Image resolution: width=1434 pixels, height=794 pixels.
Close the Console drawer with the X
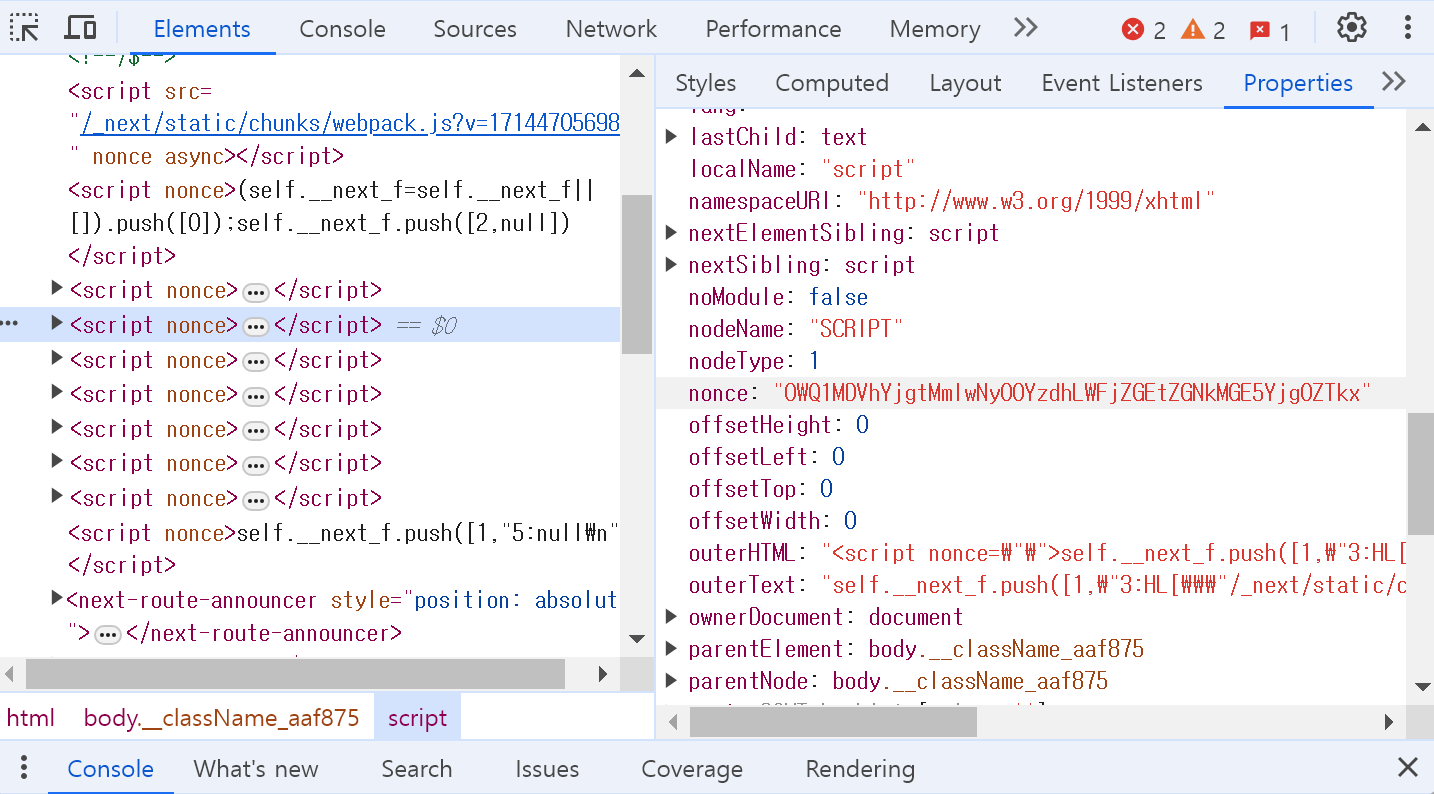point(1408,767)
